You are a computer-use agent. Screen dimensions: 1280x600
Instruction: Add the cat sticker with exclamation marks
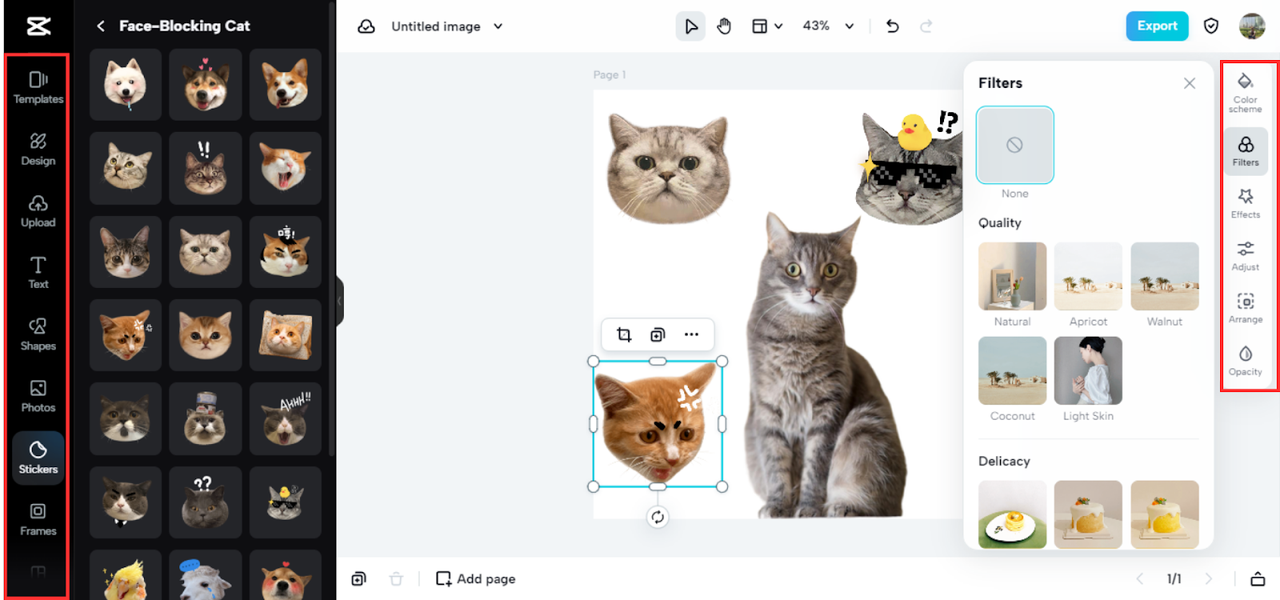coord(205,168)
